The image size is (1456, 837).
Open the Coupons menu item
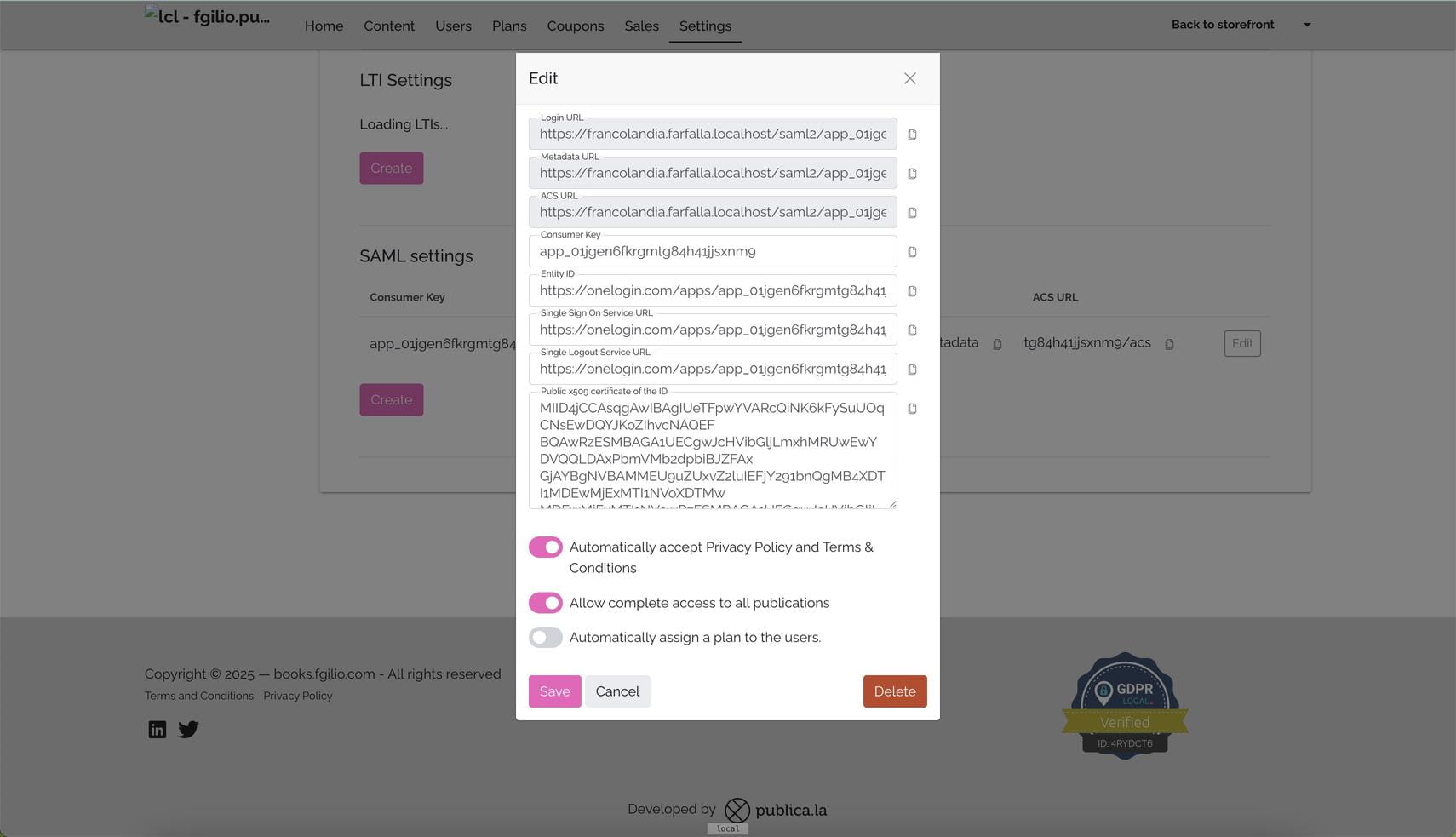click(575, 26)
